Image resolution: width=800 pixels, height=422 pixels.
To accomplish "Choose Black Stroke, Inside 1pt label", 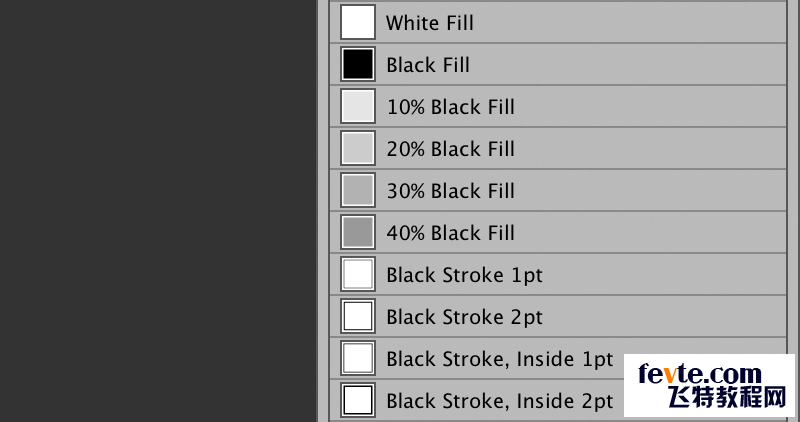I will click(499, 359).
